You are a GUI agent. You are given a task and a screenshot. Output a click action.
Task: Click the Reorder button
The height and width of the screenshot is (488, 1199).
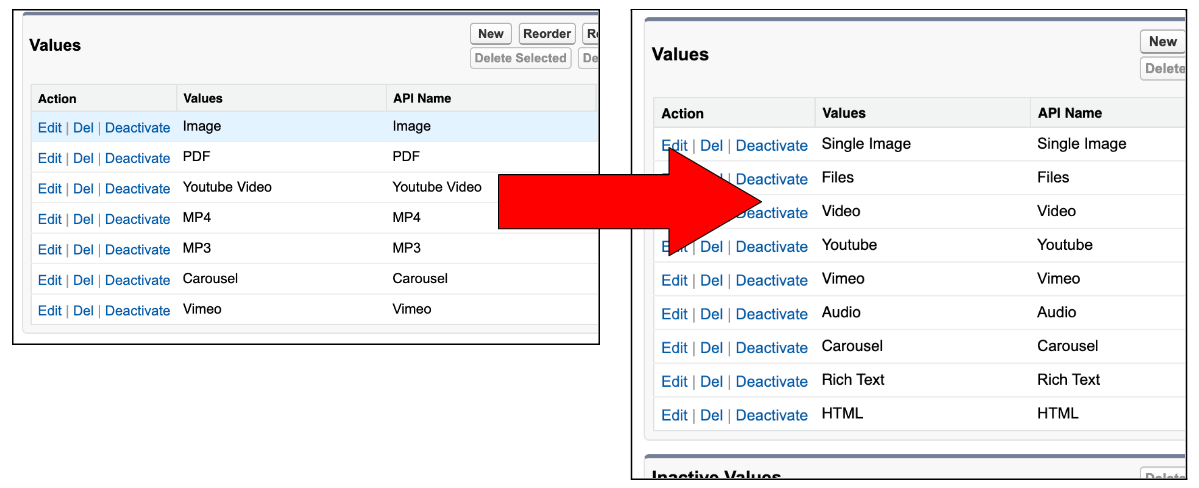(547, 34)
